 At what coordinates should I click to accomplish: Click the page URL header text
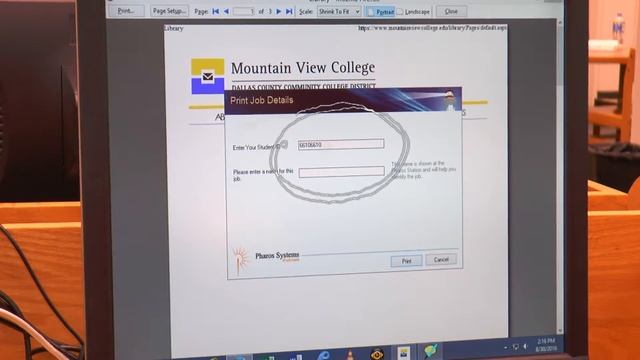(x=433, y=28)
